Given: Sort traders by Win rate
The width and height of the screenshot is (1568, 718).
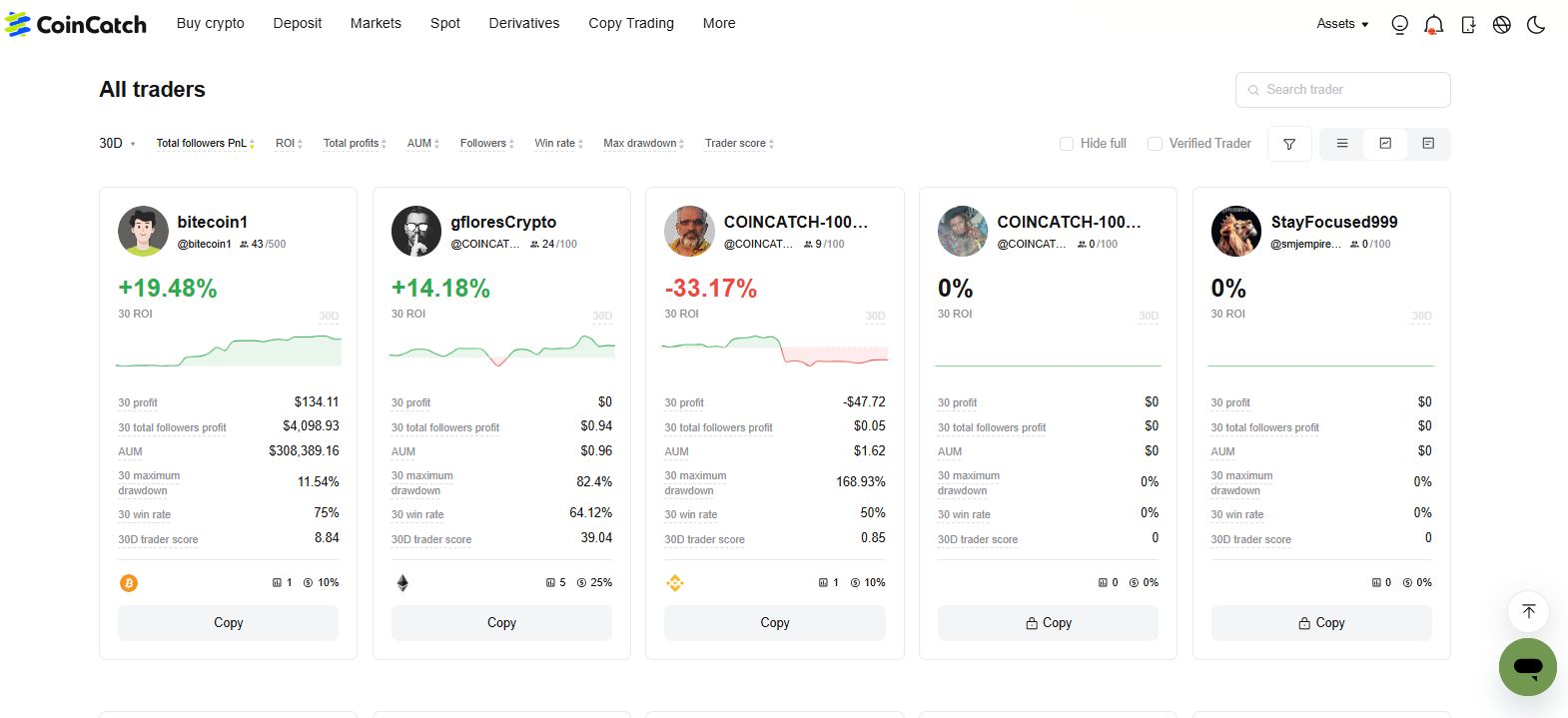Looking at the screenshot, I should 559,144.
